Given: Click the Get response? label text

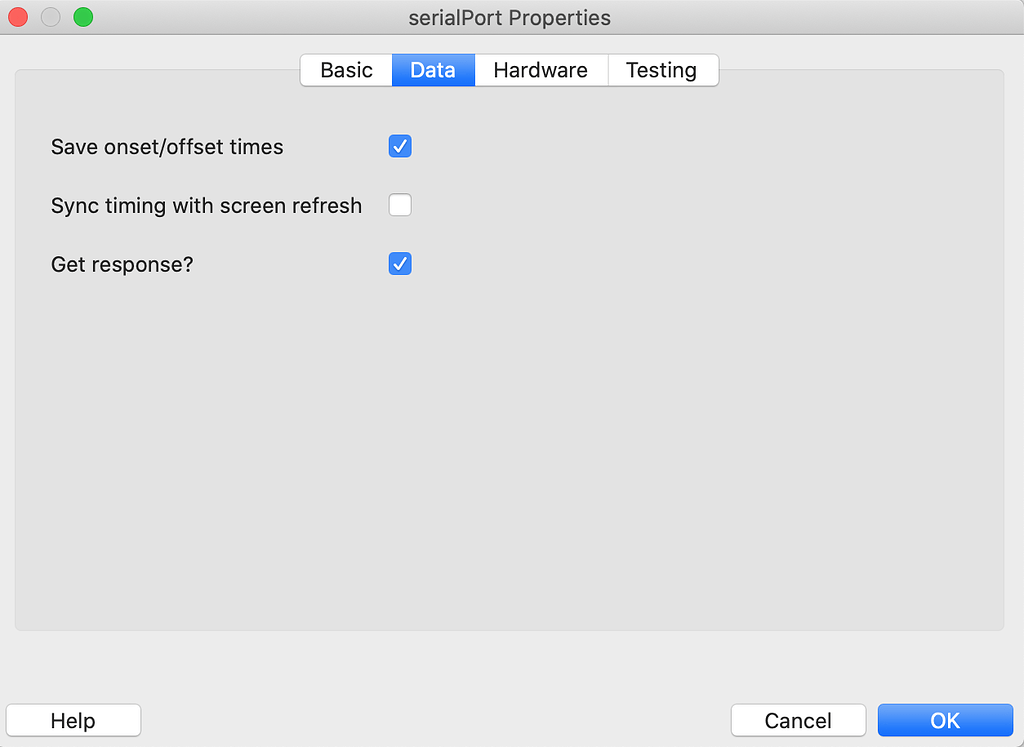Looking at the screenshot, I should 121,264.
